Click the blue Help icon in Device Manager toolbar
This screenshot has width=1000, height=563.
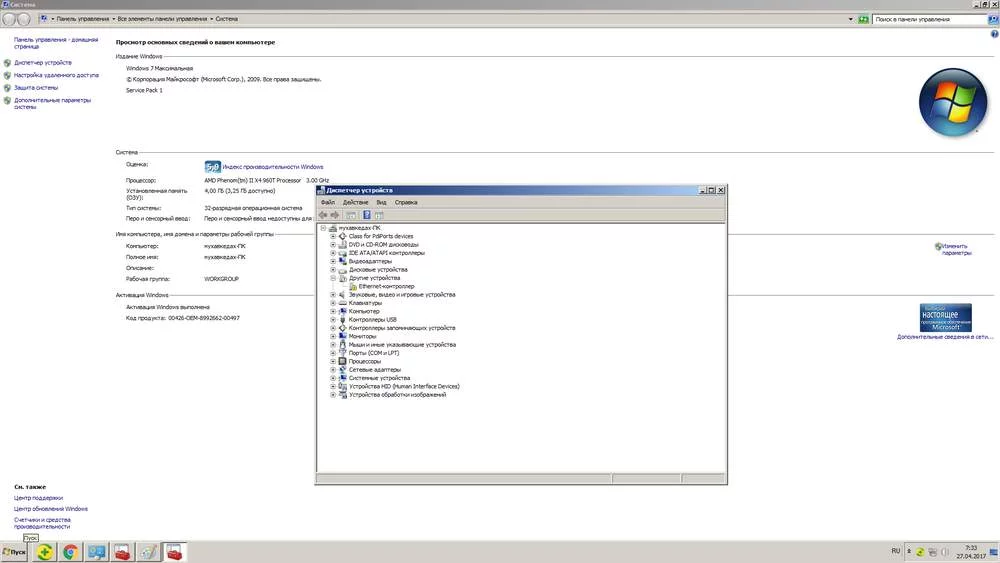coord(367,215)
